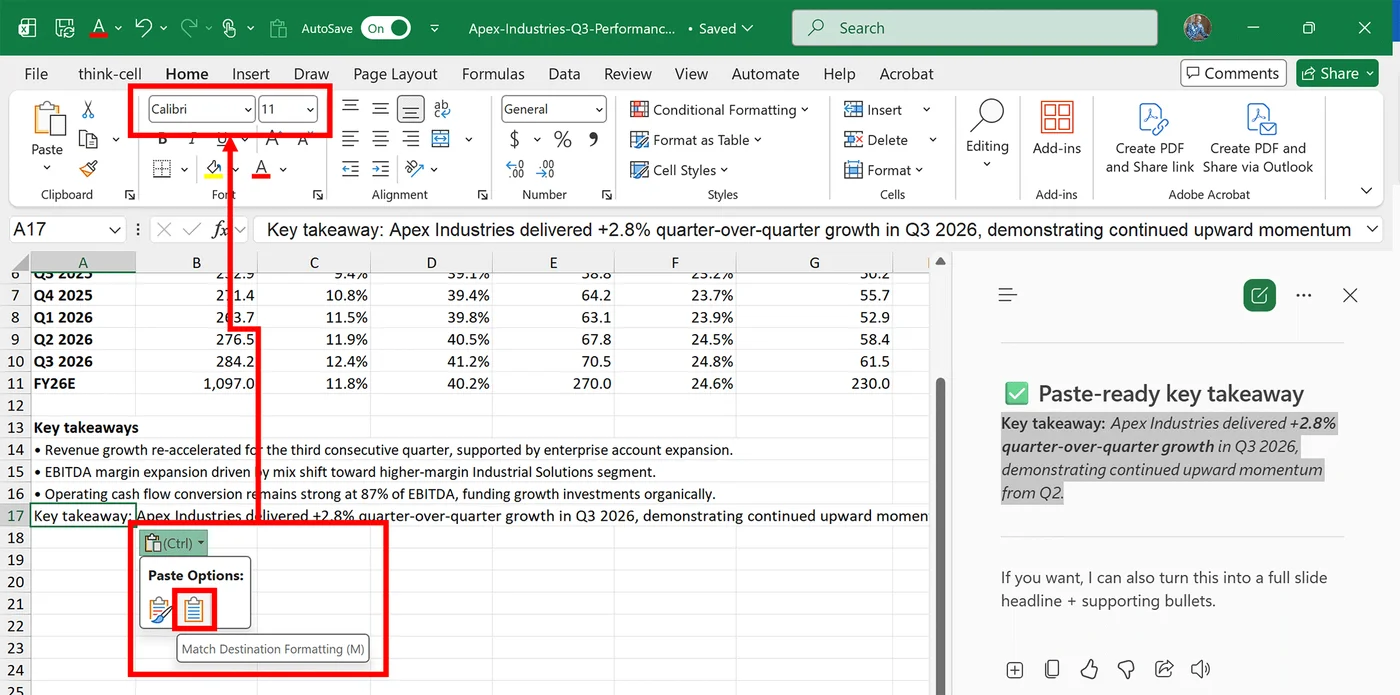Click the Undo arrow in title bar
The width and height of the screenshot is (1400, 695).
pos(144,28)
